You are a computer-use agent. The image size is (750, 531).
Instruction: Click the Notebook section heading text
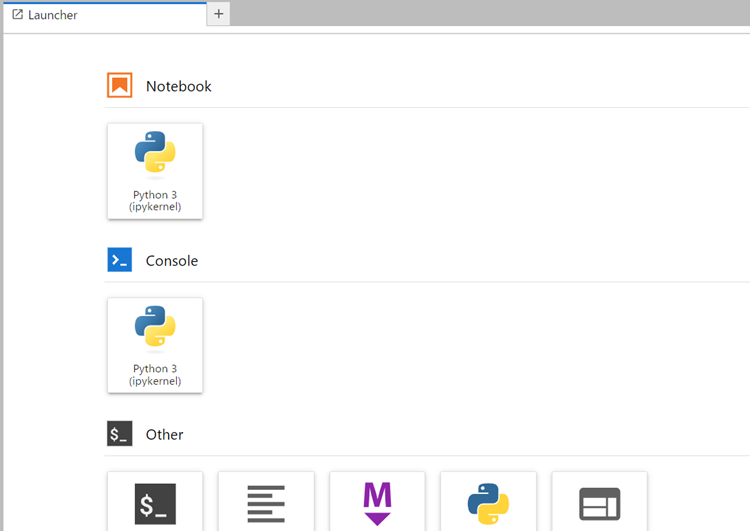[x=178, y=86]
